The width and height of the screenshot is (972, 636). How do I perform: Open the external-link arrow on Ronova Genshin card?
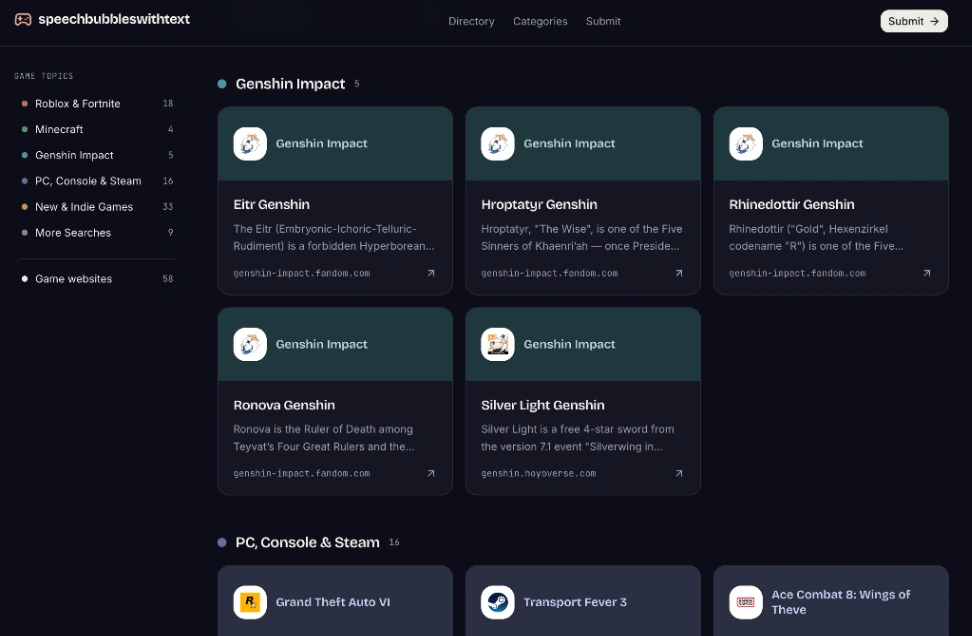(431, 473)
